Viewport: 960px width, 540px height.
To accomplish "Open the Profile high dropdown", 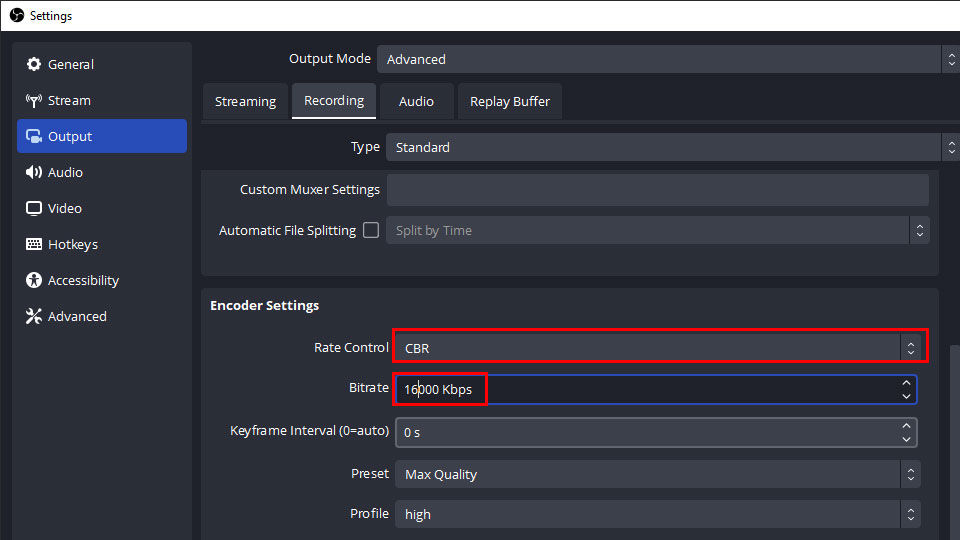I will (x=657, y=514).
